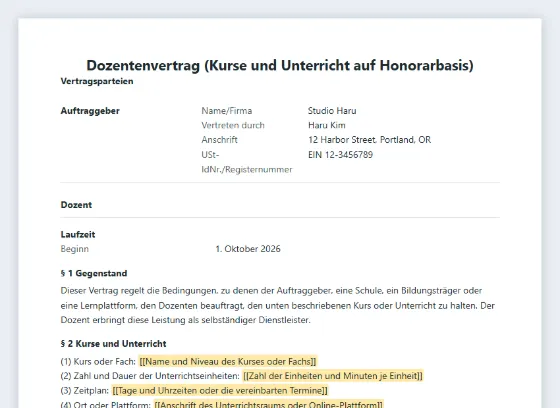Click the "§ 1 Gegenstand" heading
The width and height of the screenshot is (560, 408).
tap(94, 274)
